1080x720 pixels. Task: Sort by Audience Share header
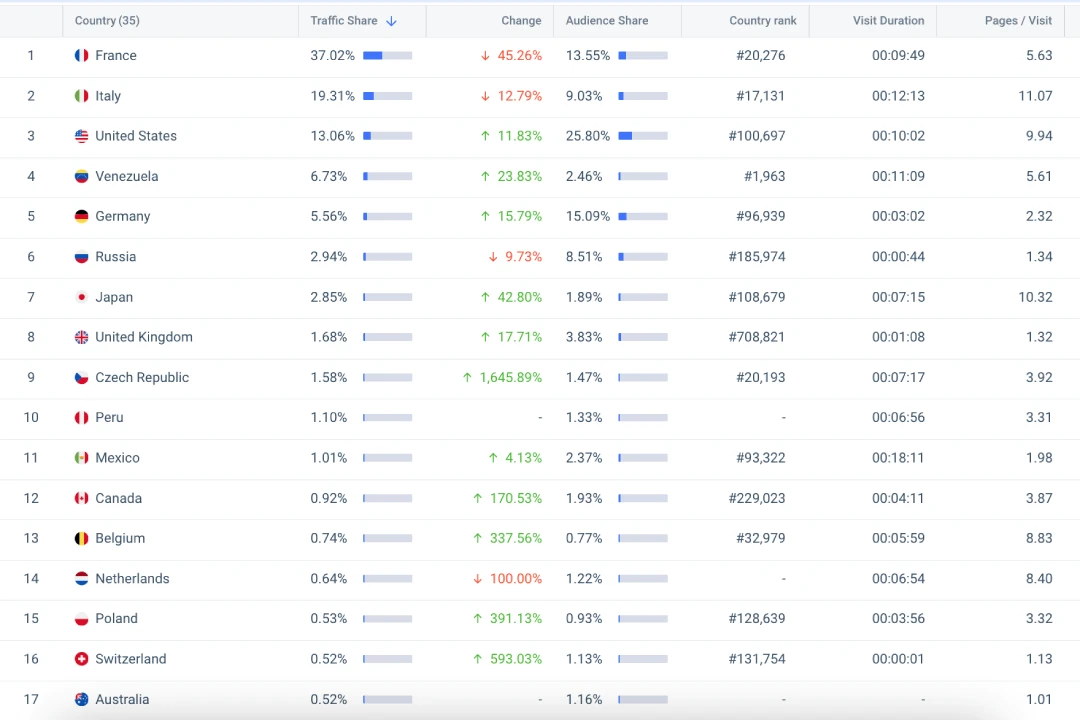pyautogui.click(x=607, y=21)
